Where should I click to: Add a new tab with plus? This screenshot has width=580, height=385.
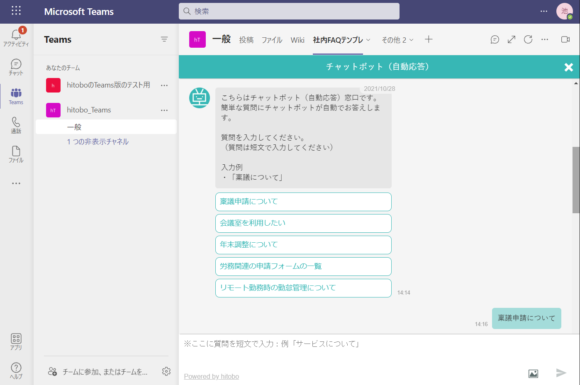(x=428, y=39)
